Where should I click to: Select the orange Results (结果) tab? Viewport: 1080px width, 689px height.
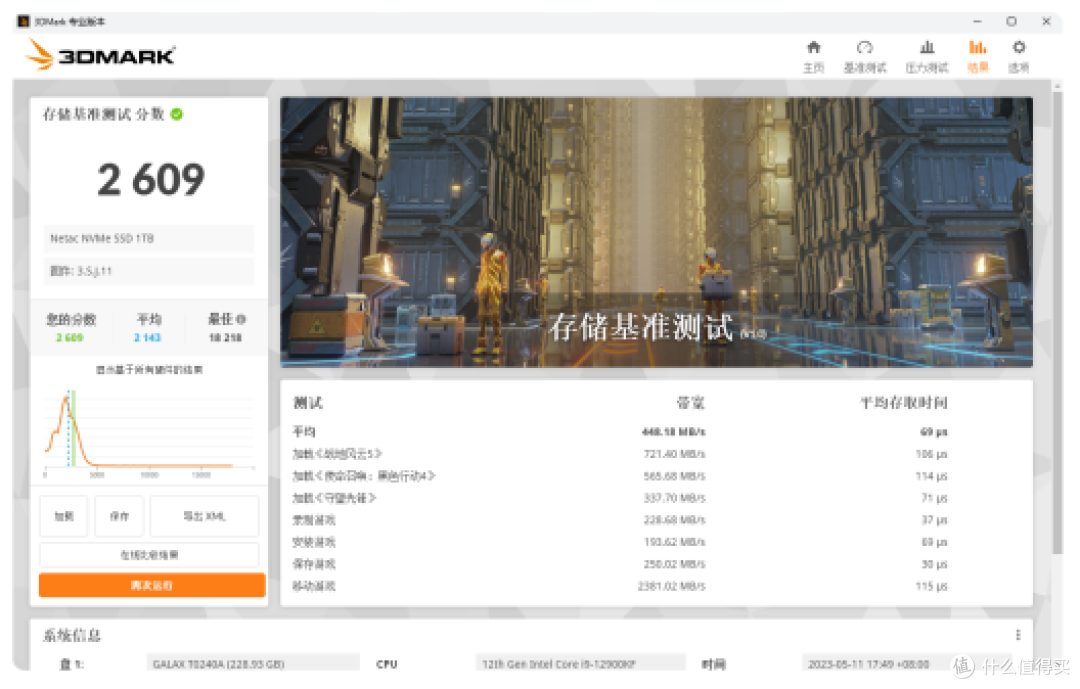[x=977, y=56]
